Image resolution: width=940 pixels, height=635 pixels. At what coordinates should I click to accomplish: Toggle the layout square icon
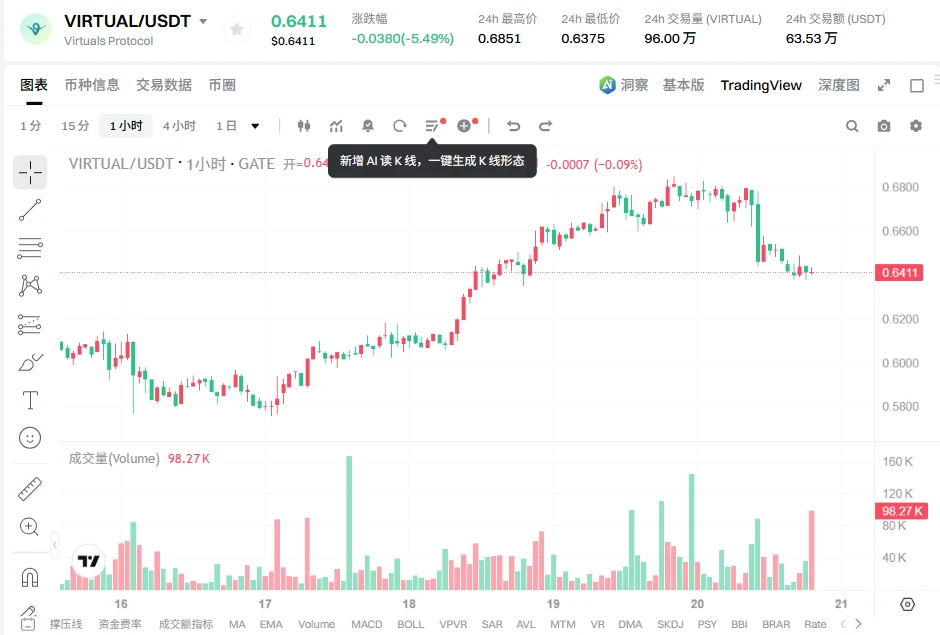click(917, 86)
